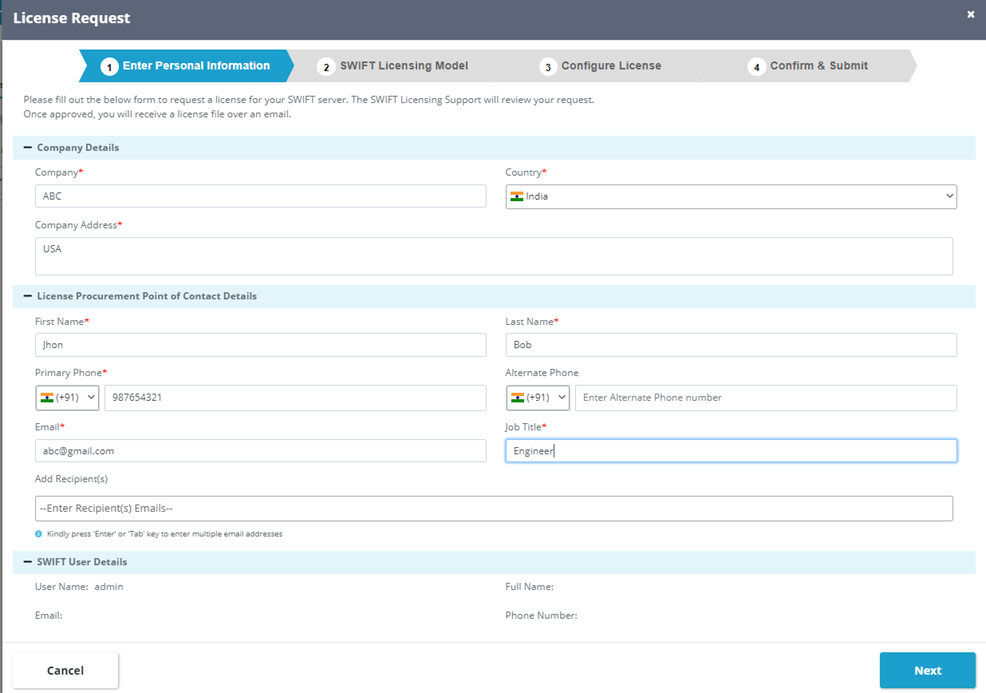Viewport: 986px width, 693px height.
Task: Go to Enter Personal Information step
Action: pos(187,66)
